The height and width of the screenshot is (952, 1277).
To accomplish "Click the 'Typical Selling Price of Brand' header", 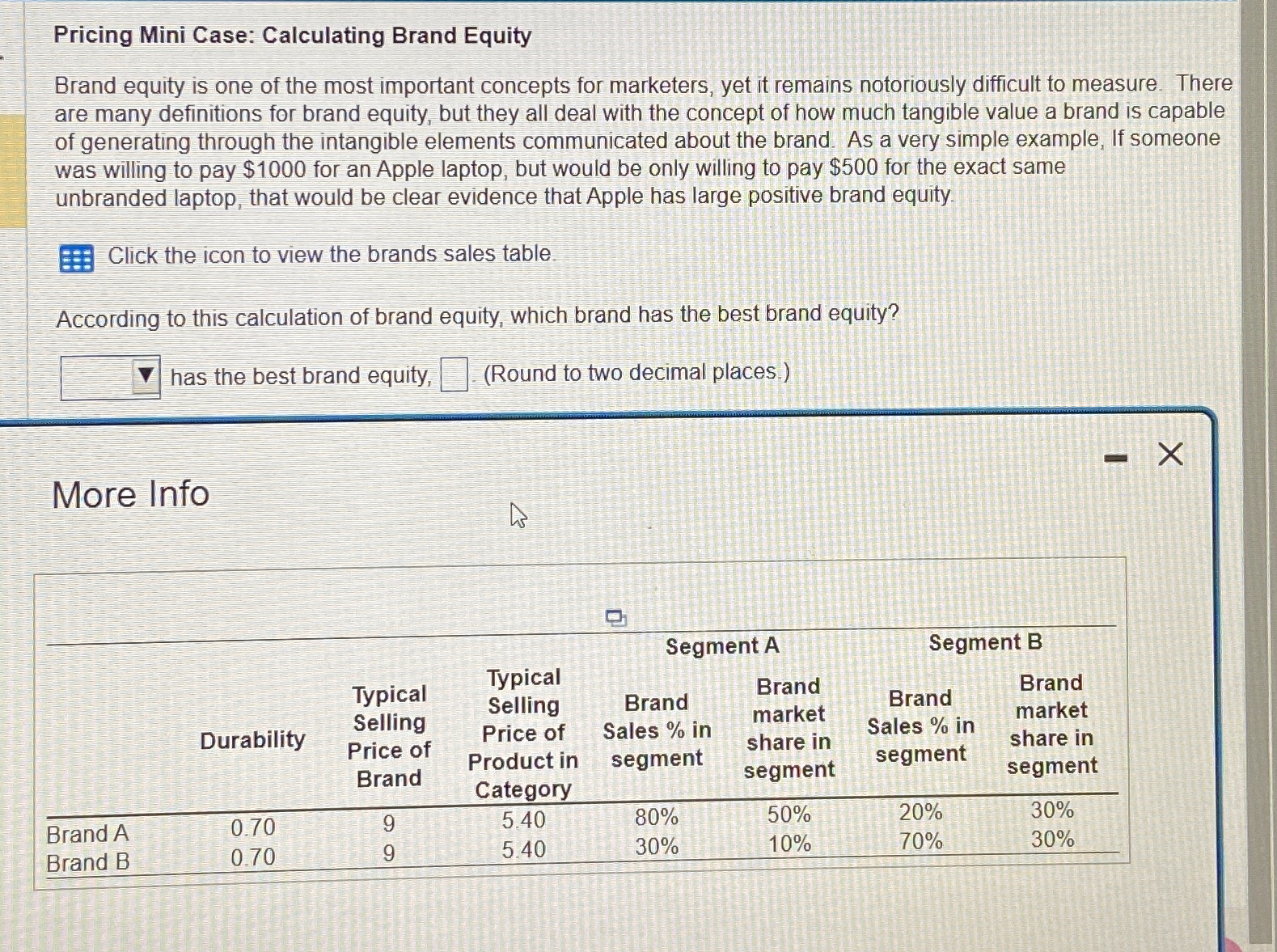I will [x=390, y=736].
